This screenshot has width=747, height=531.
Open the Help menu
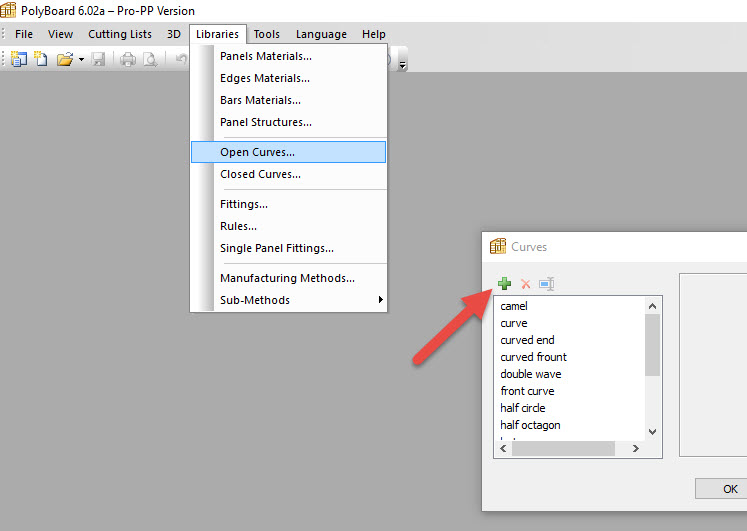point(374,34)
